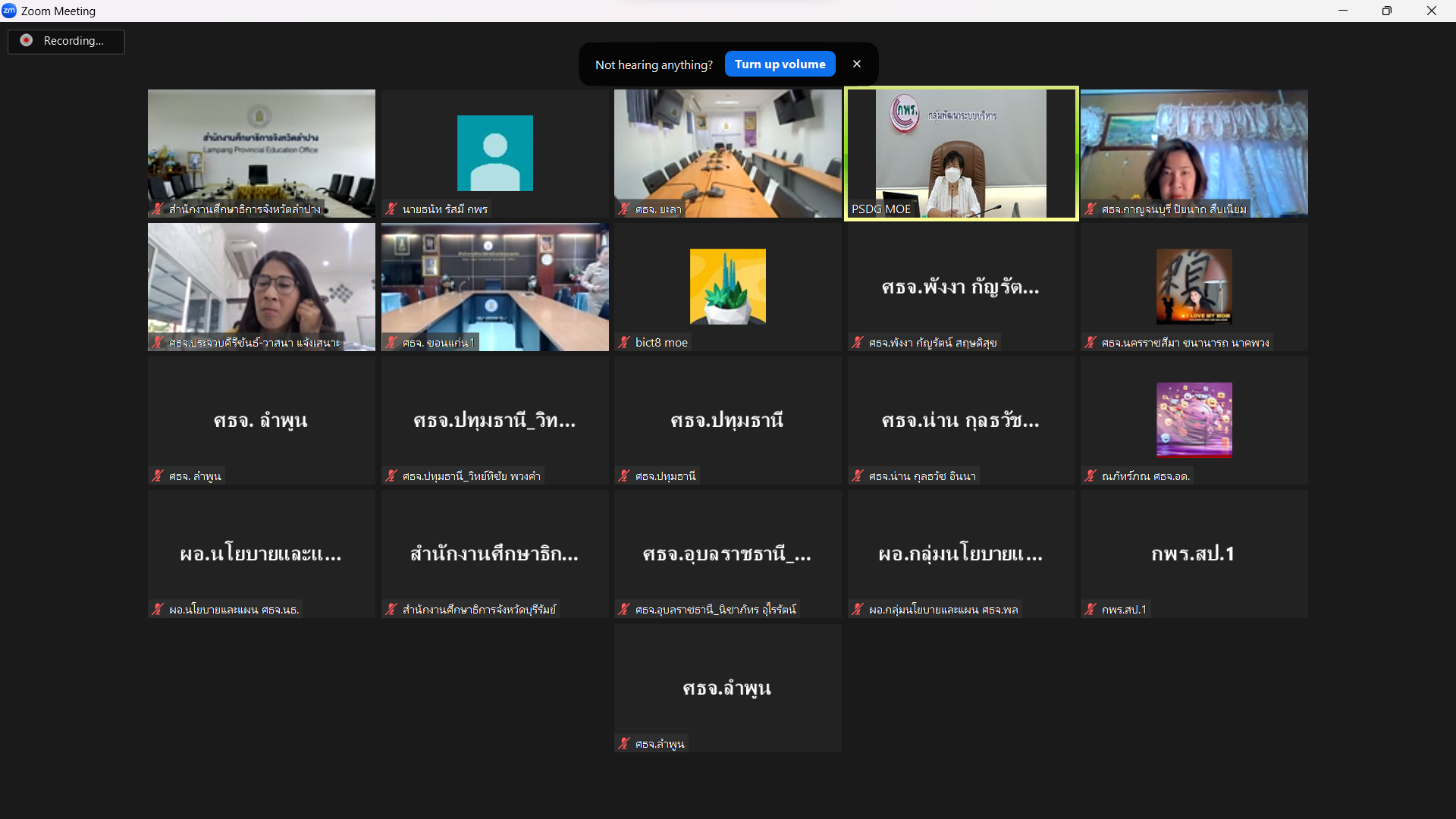The image size is (1456, 819).
Task: Click the PSDG MOE name label
Action: tap(881, 209)
